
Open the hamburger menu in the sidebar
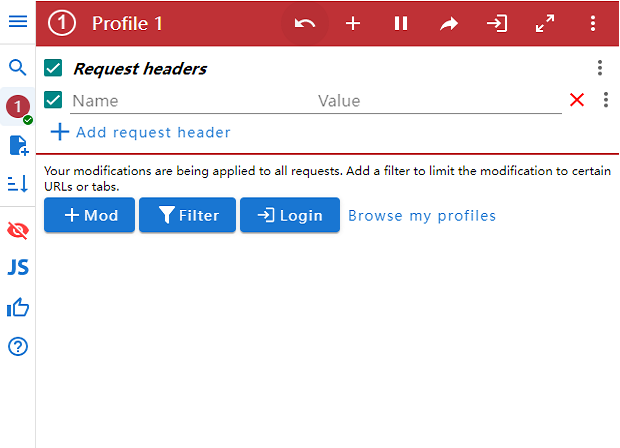click(17, 22)
